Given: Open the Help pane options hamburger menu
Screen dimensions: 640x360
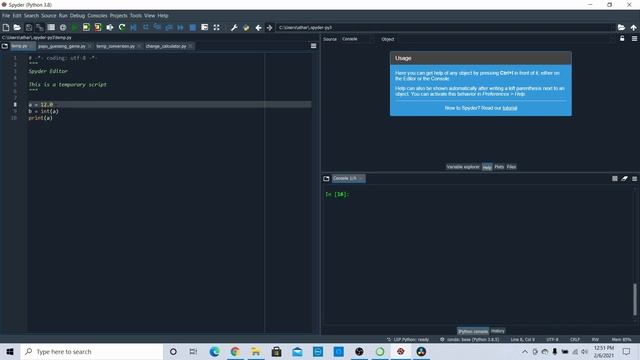Looking at the screenshot, I should pyautogui.click(x=634, y=38).
